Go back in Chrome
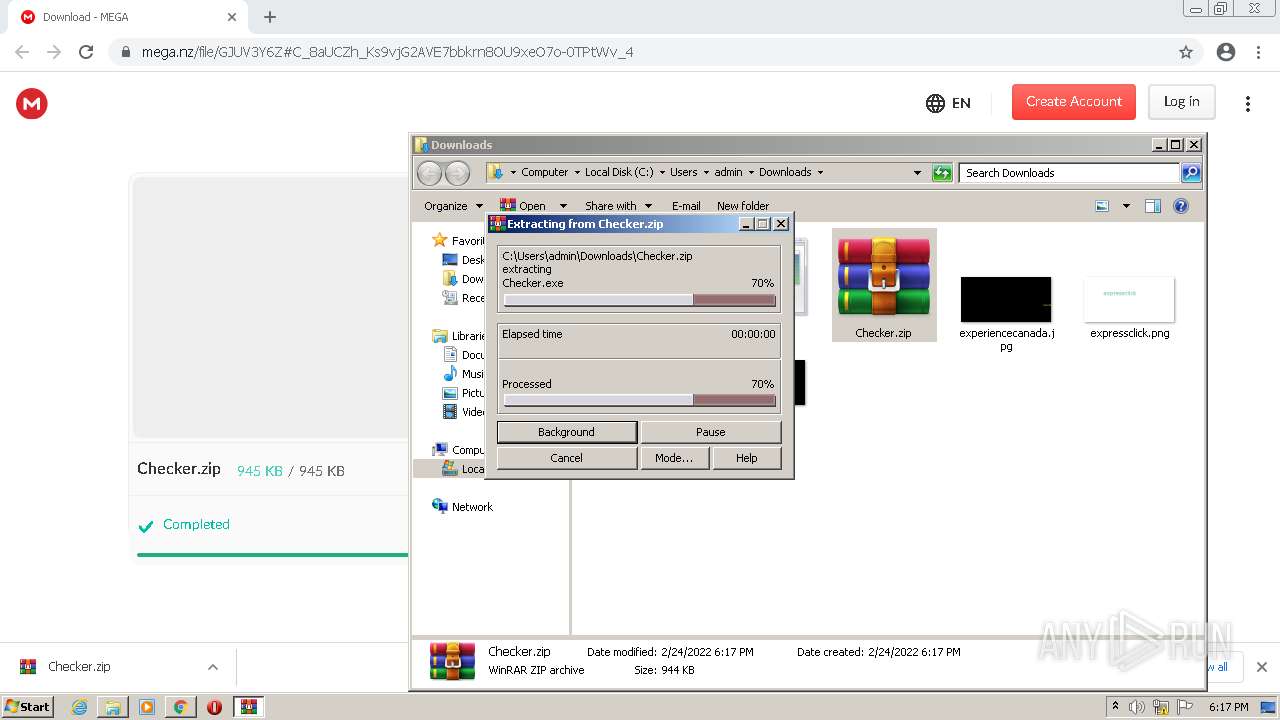This screenshot has width=1280, height=720. point(22,52)
